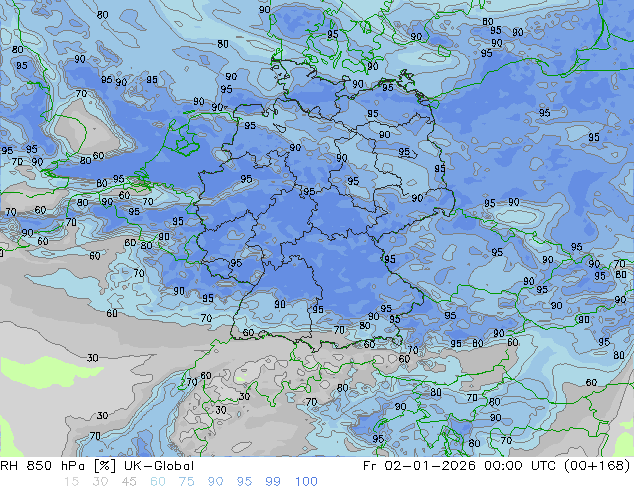Select the legend value 100

click(306, 482)
